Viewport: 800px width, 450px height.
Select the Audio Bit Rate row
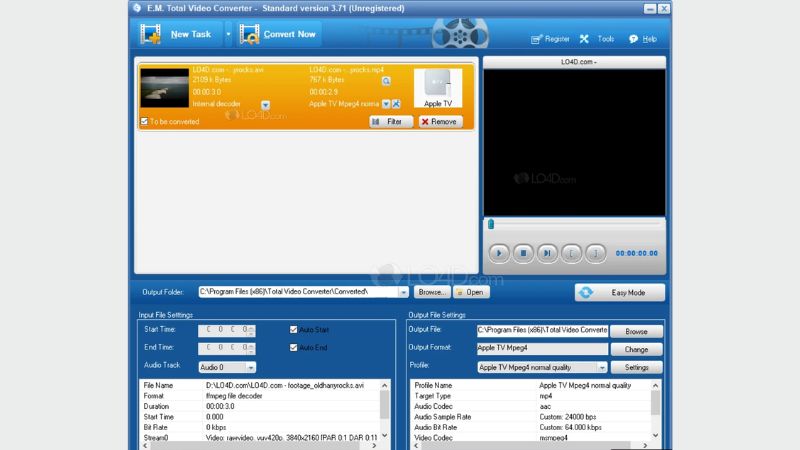click(531, 428)
